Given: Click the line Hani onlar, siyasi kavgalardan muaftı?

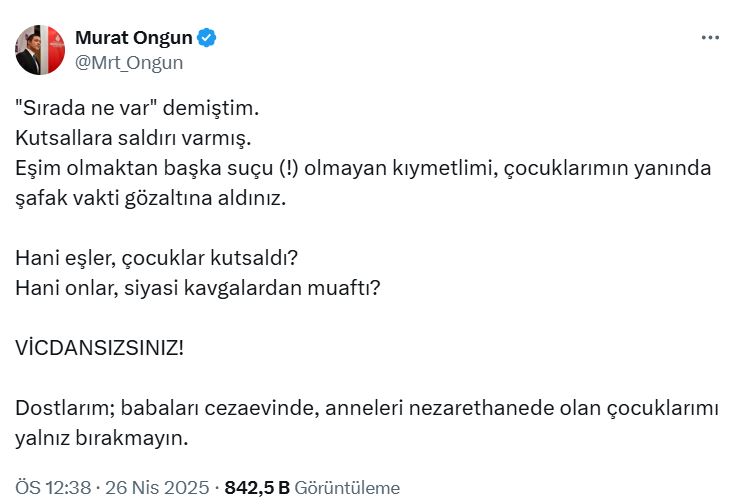Looking at the screenshot, I should click(197, 288).
